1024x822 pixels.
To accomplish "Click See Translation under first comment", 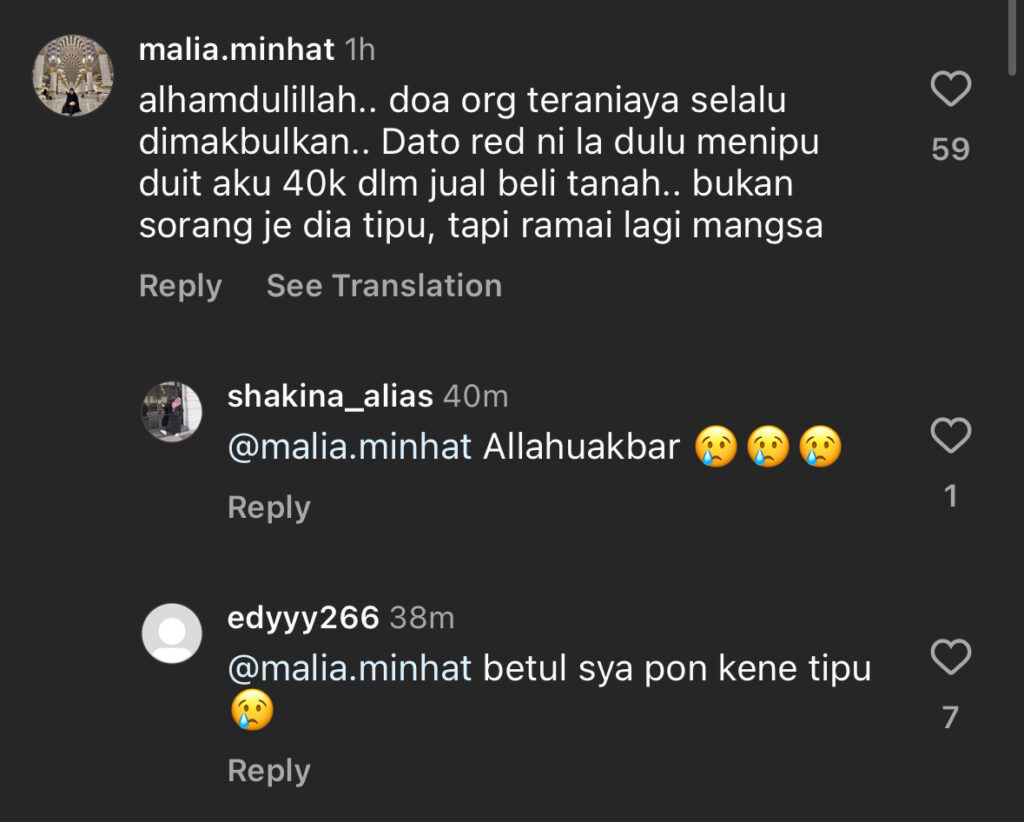I will click(384, 286).
